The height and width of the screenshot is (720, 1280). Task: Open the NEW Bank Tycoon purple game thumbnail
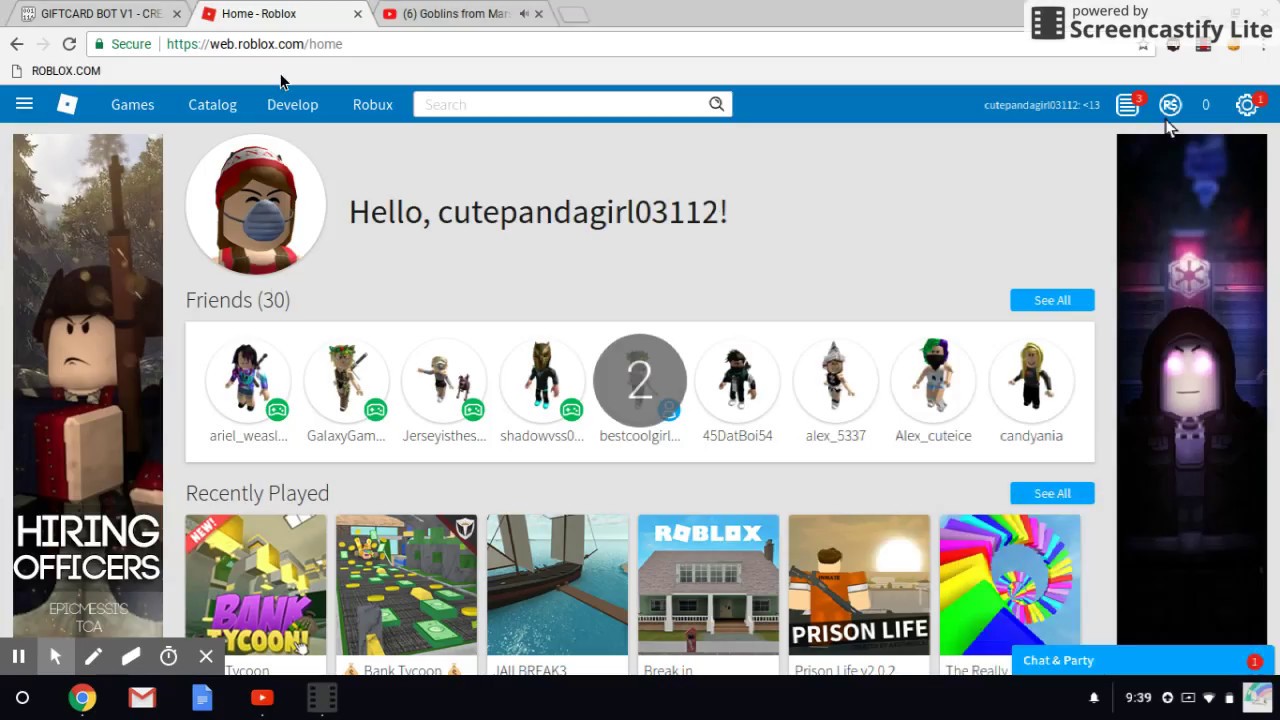pyautogui.click(x=256, y=585)
